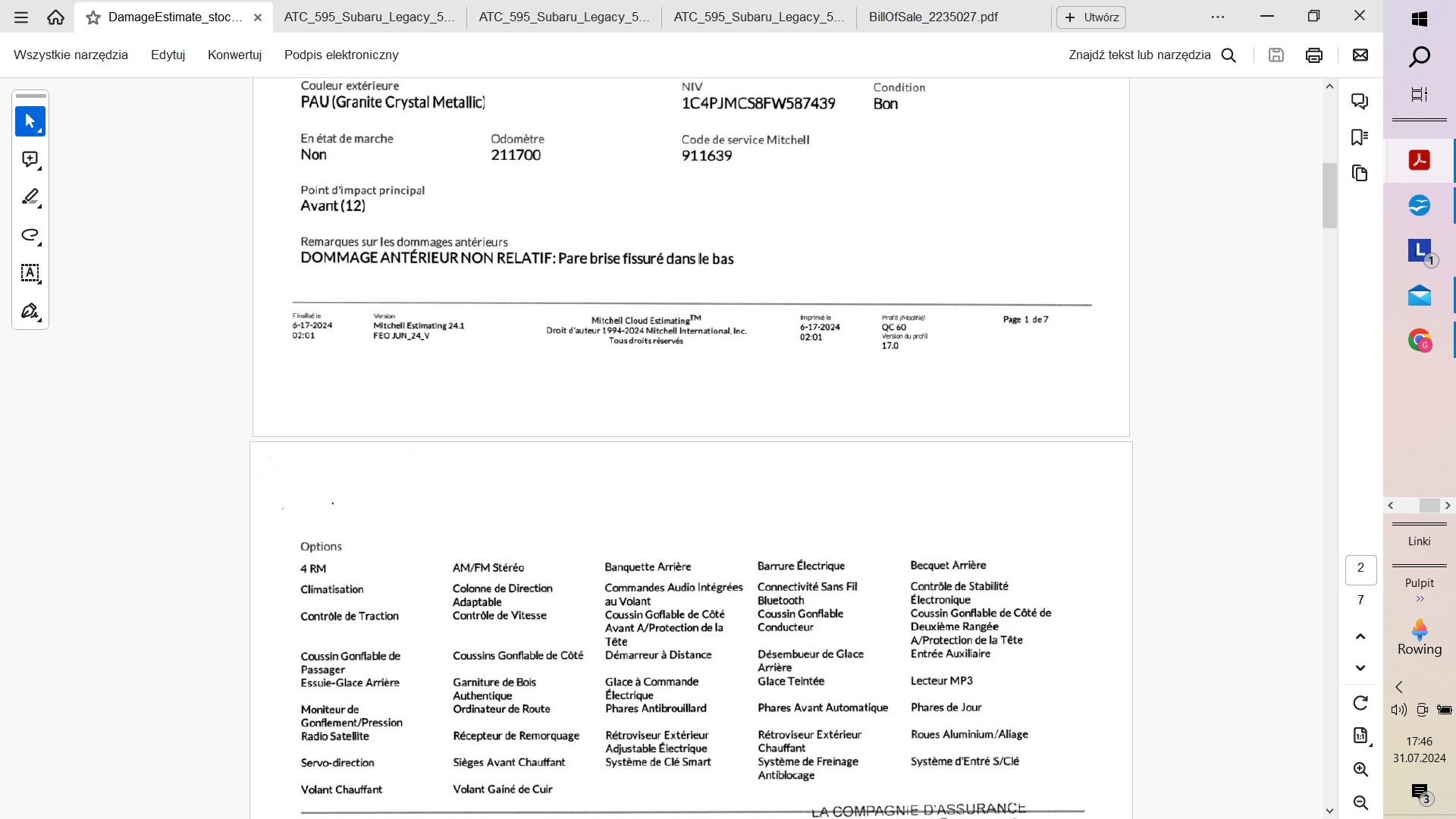Click taskbar scroll right arrow
The width and height of the screenshot is (1456, 819).
point(1448,506)
